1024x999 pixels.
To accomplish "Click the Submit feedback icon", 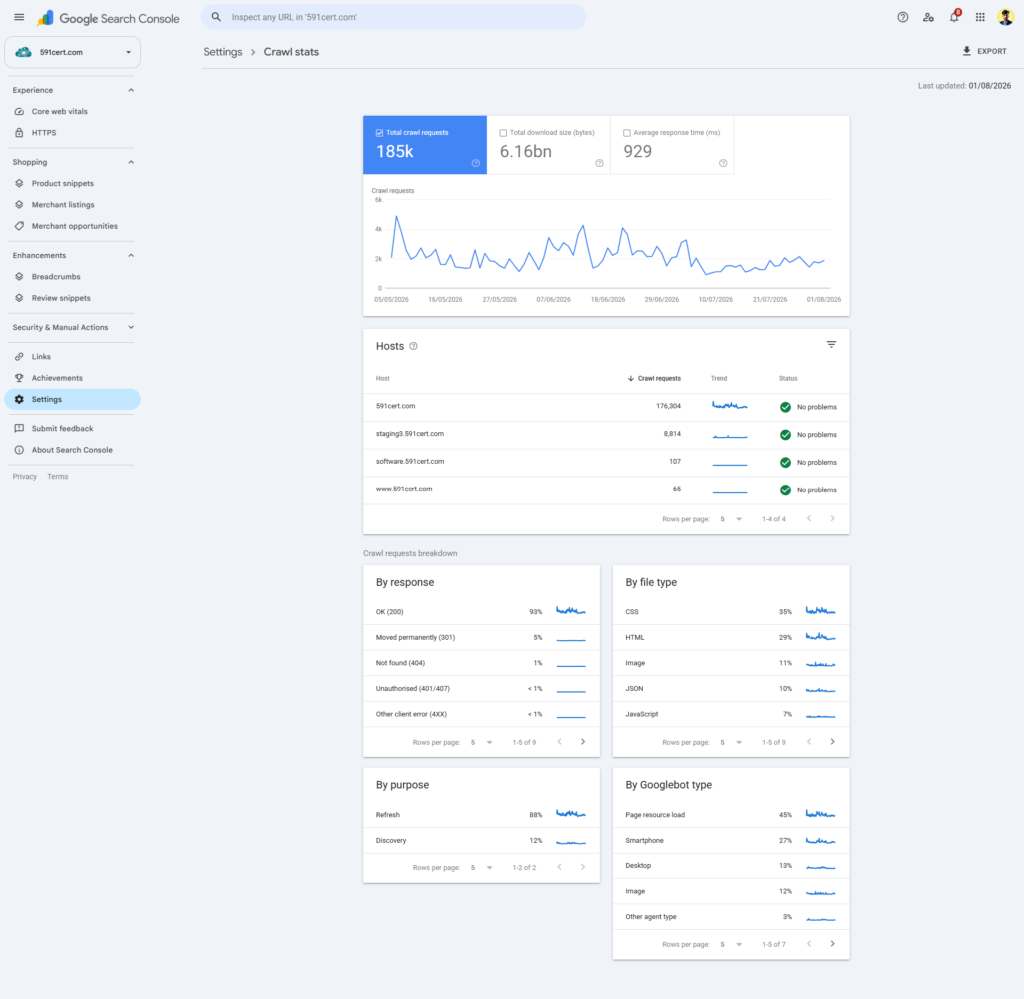I will [19, 428].
